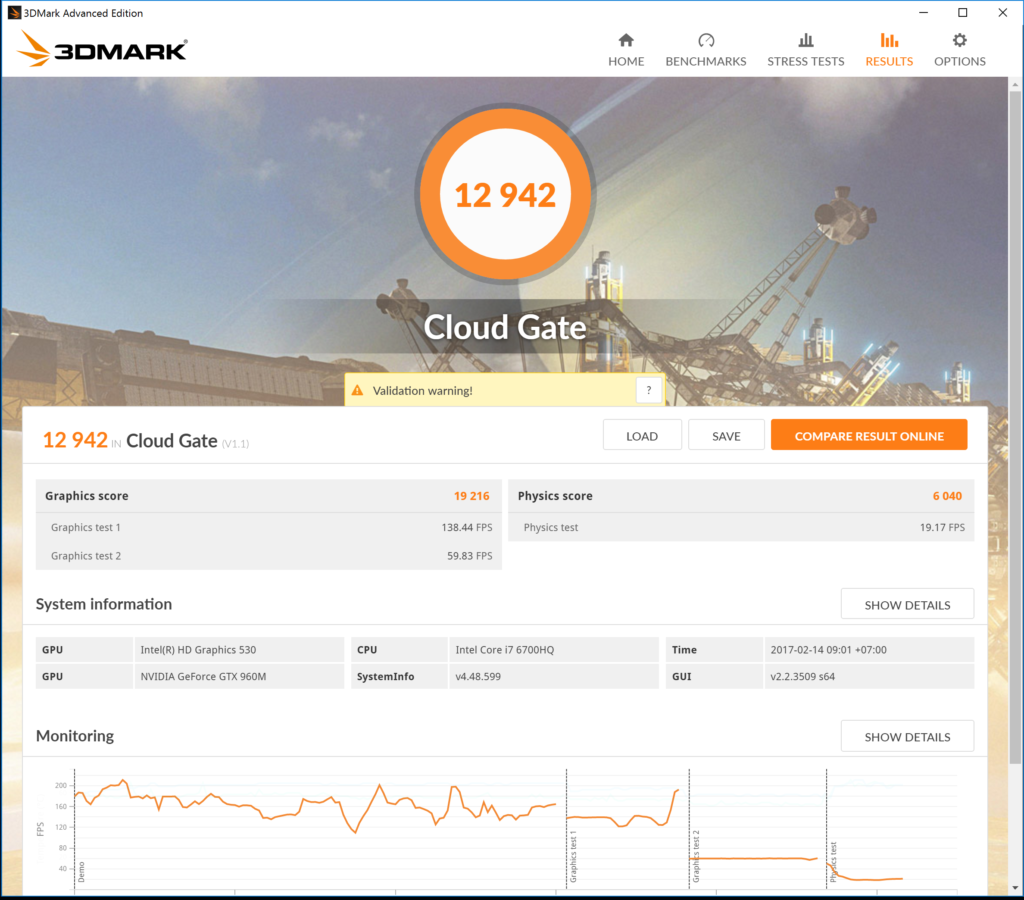
Task: Switch to the BENCHMARKS tab label
Action: click(706, 62)
